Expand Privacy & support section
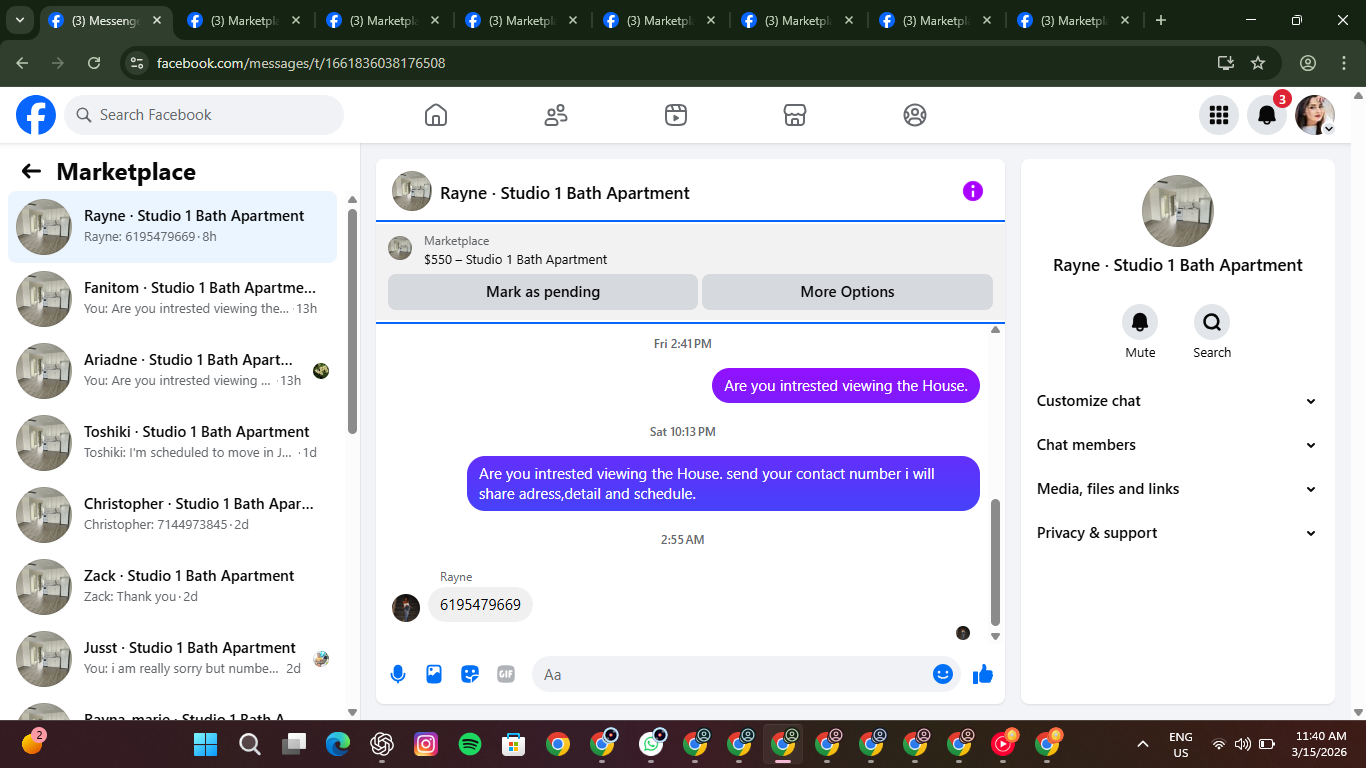Viewport: 1366px width, 768px height. [1177, 533]
